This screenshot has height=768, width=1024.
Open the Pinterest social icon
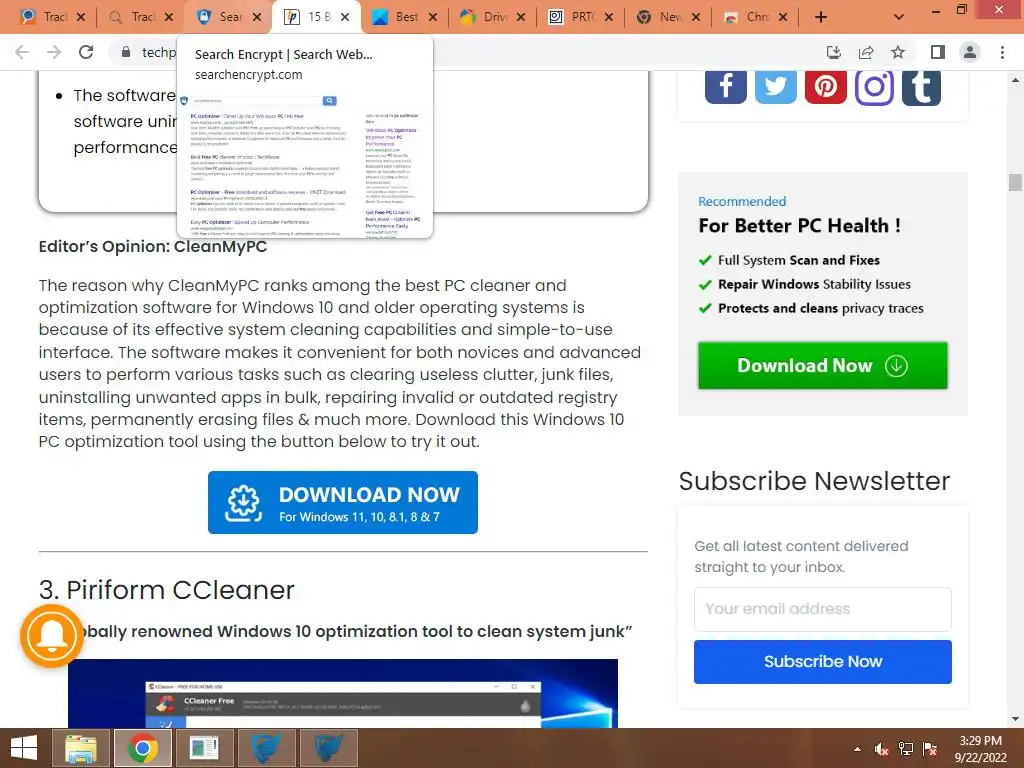point(825,87)
